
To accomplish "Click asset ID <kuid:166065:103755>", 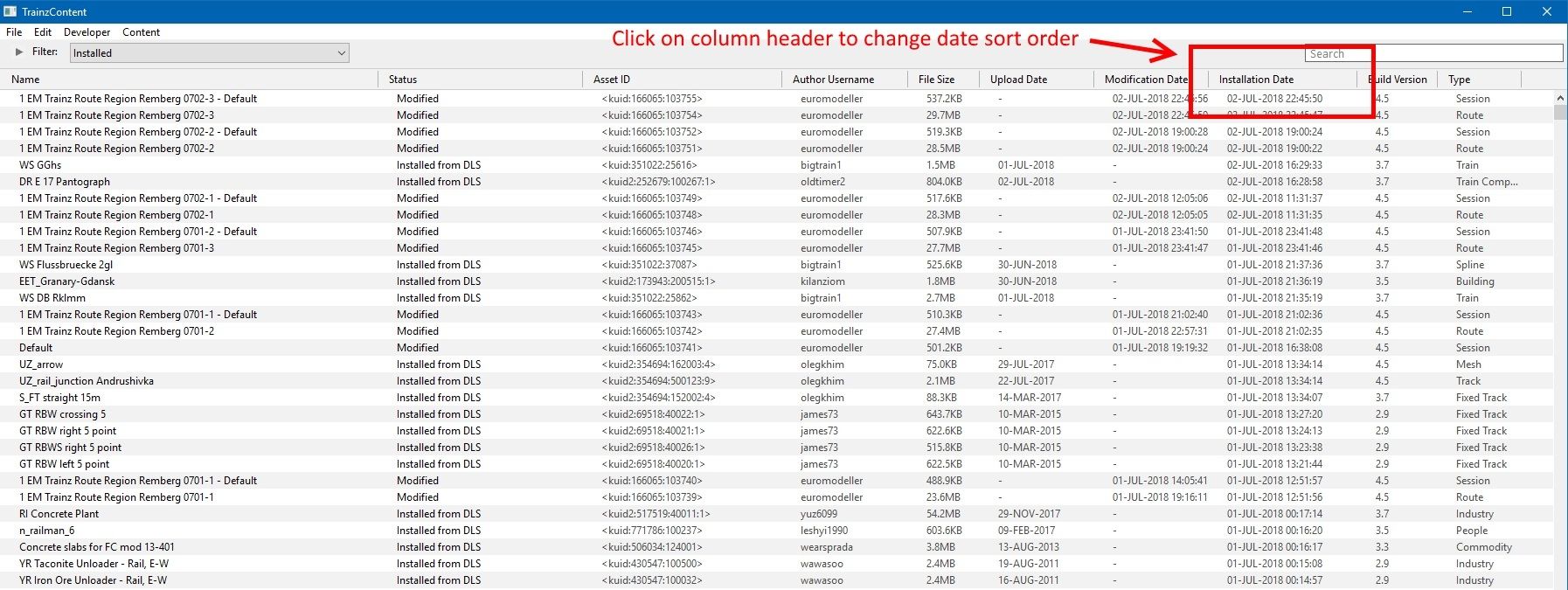I will coord(652,99).
